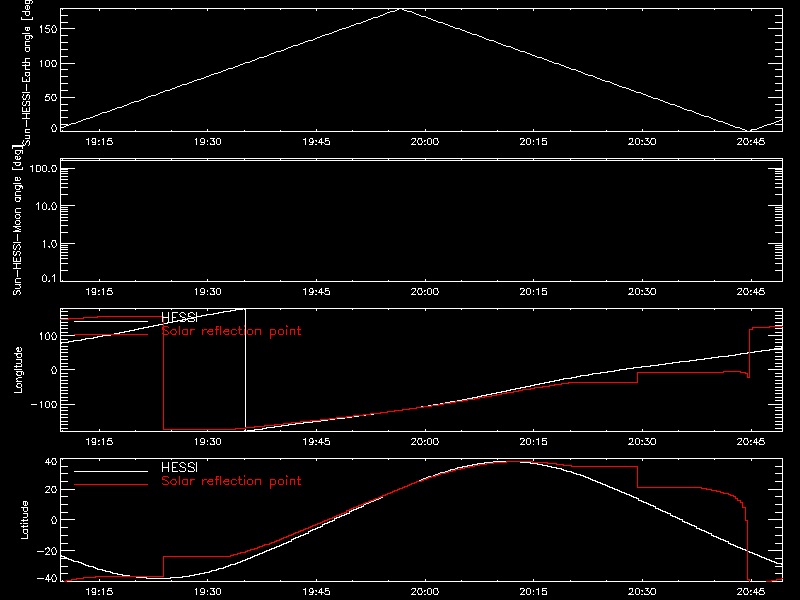
Task: Click the white vertical longitude wrap line
Action: [245, 370]
